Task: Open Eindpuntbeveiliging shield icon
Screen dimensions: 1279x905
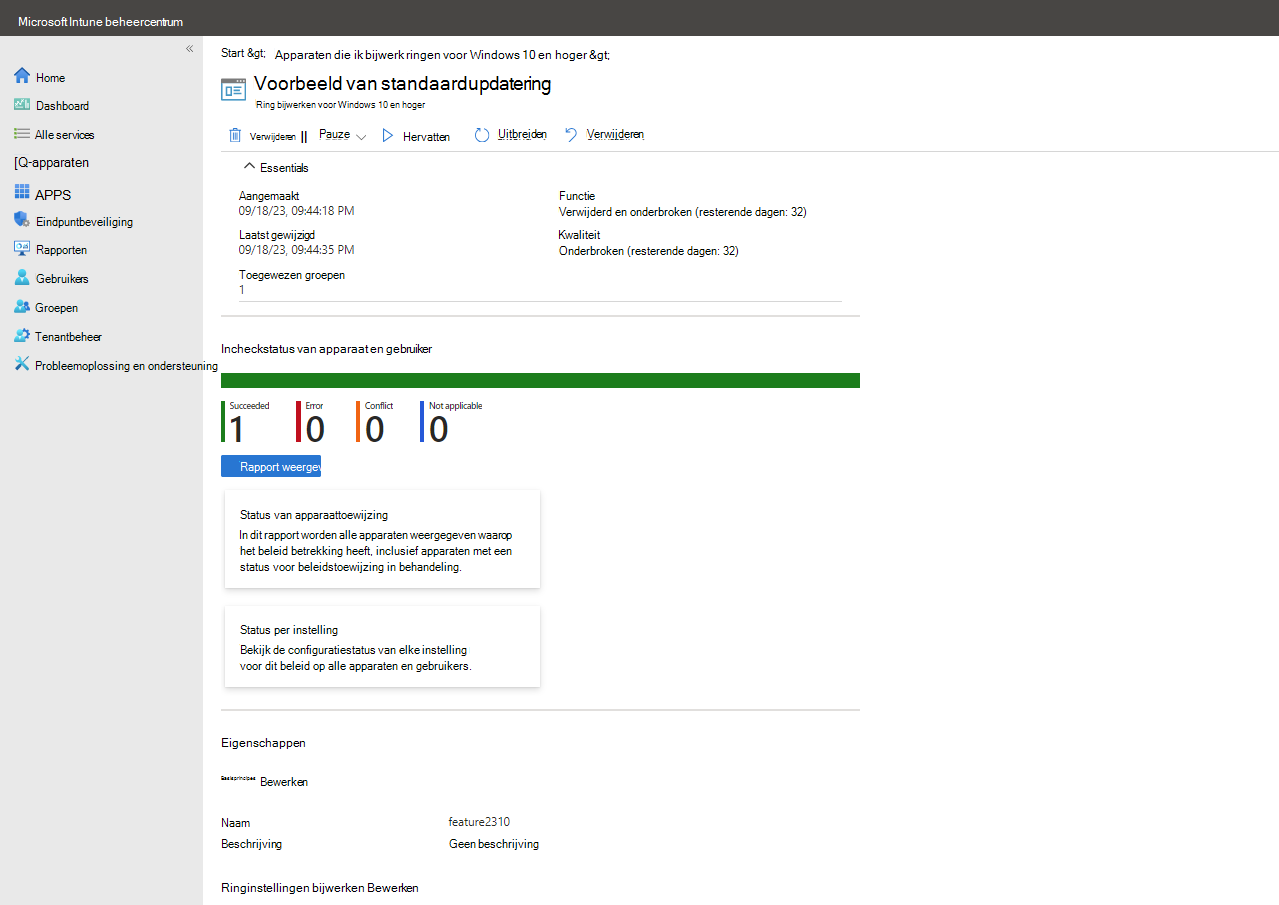Action: [x=22, y=221]
